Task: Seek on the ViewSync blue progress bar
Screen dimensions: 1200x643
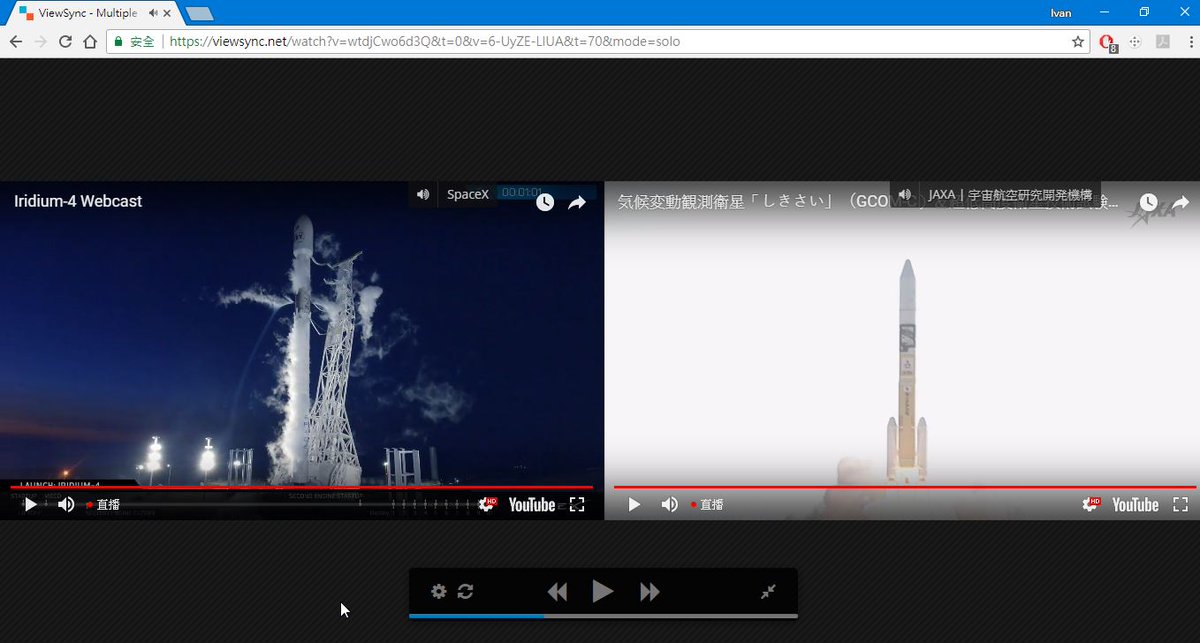Action: 603,616
